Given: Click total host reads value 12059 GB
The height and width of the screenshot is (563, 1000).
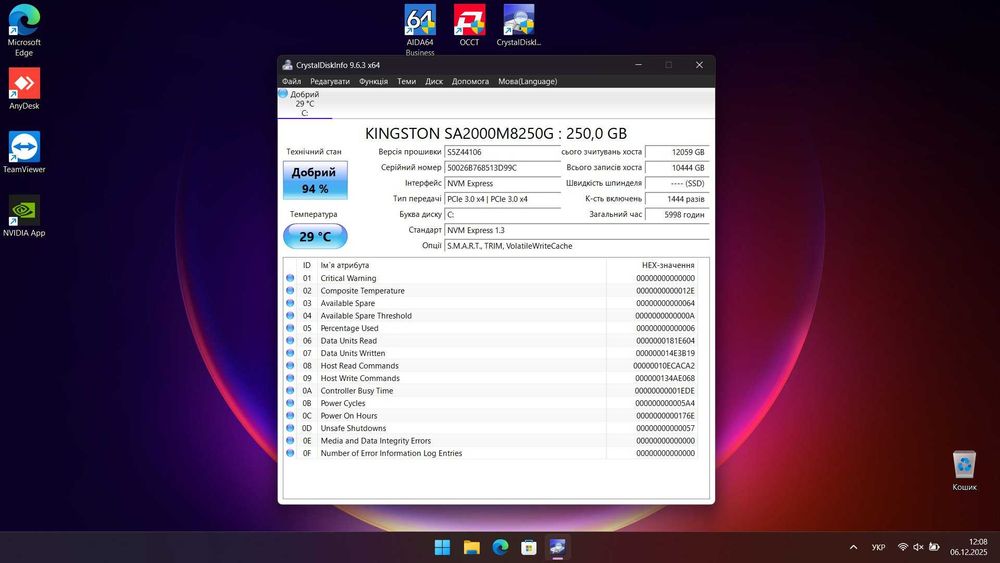Looking at the screenshot, I should (677, 152).
